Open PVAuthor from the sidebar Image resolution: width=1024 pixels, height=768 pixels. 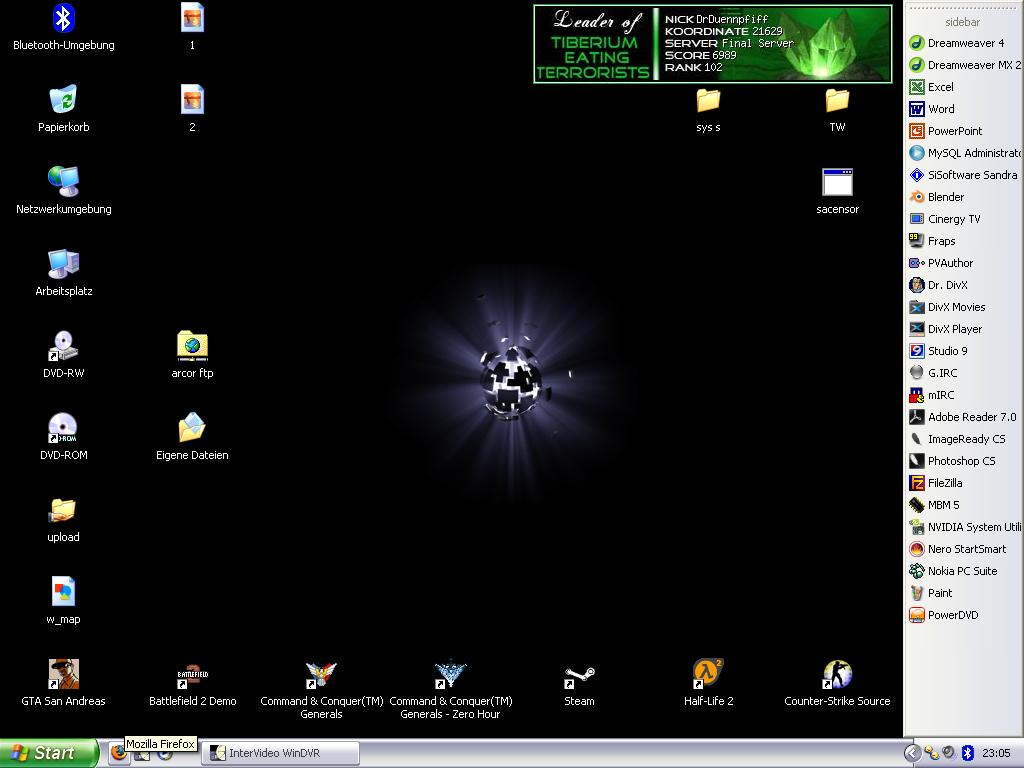click(941, 263)
